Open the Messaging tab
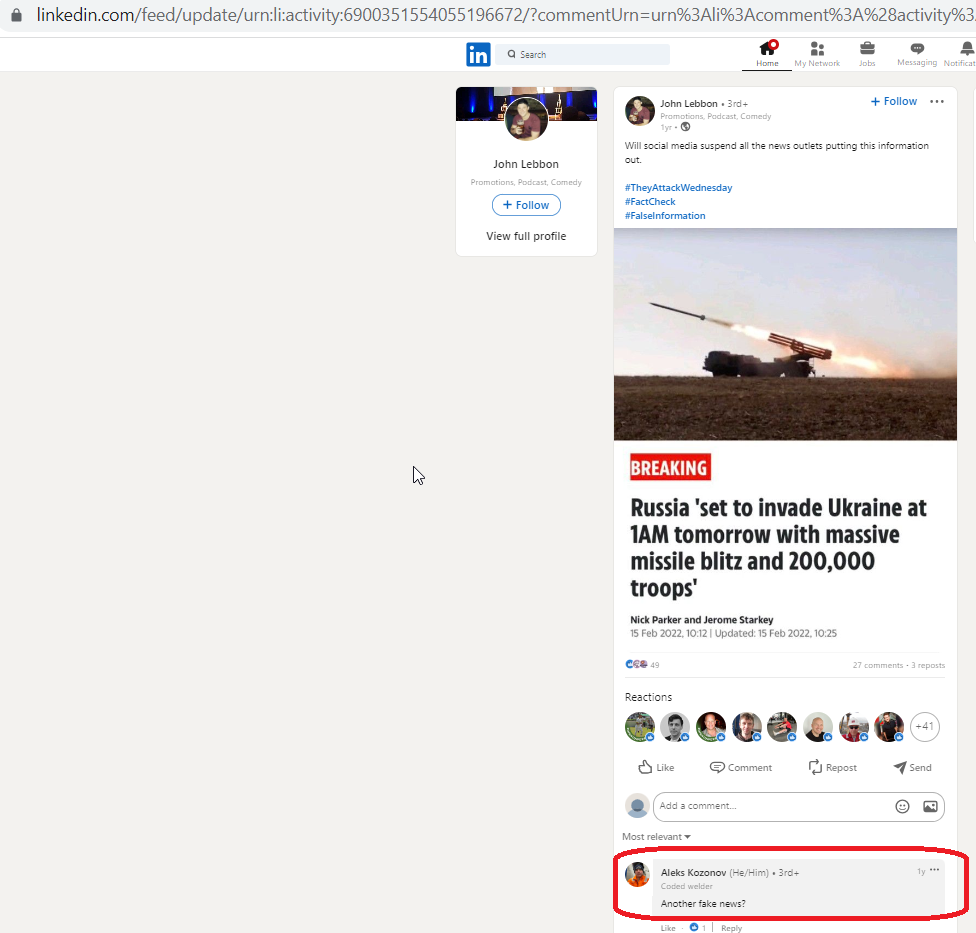This screenshot has height=933, width=976. coord(917,55)
